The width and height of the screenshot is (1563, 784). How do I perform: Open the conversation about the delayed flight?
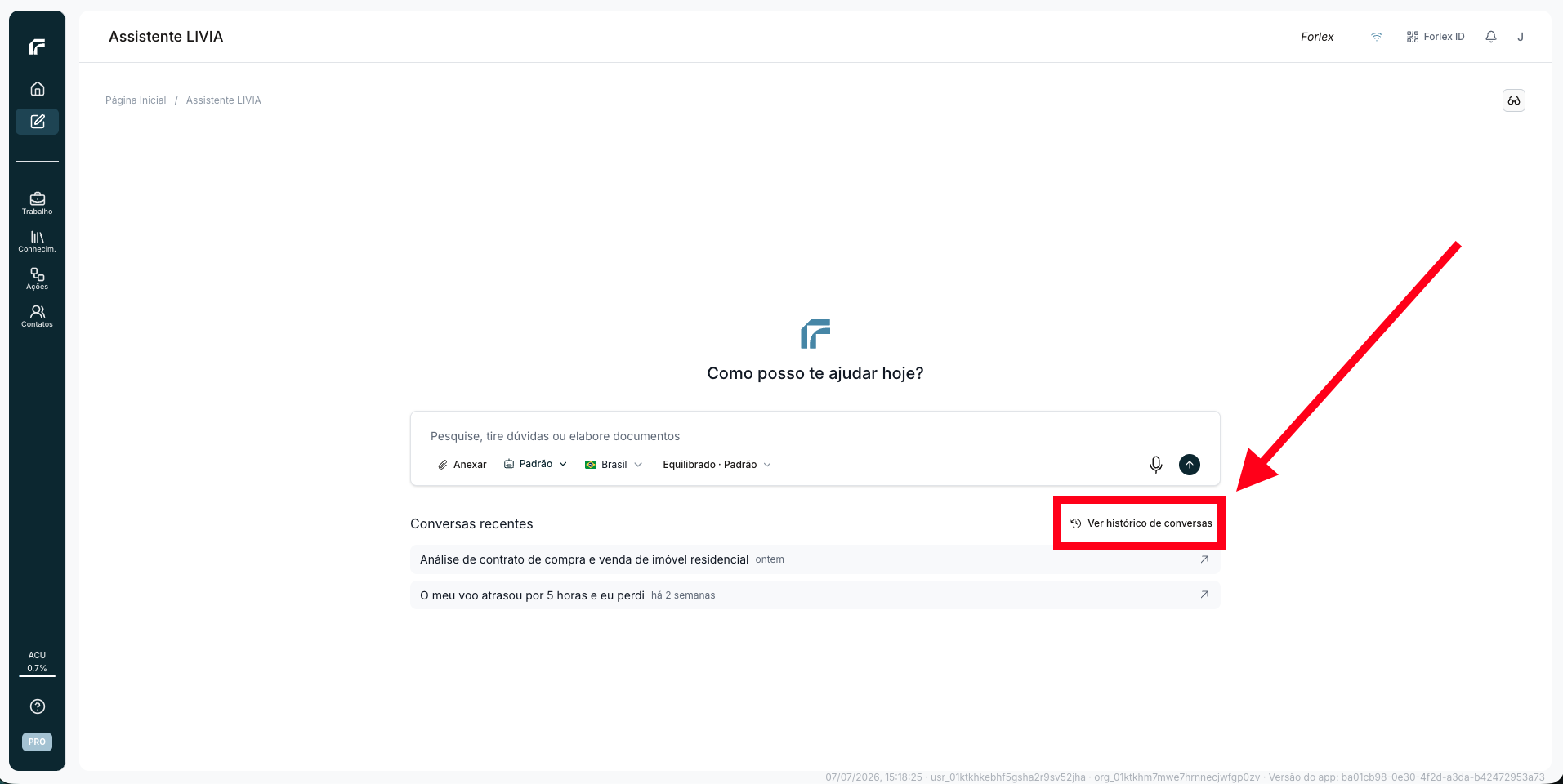point(815,595)
